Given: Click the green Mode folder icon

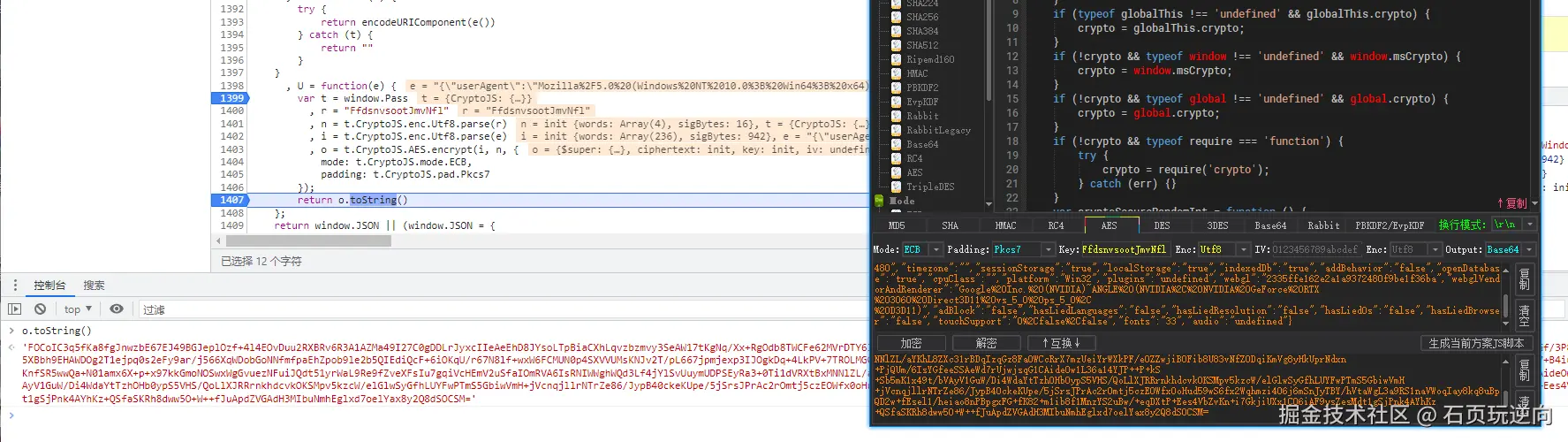Looking at the screenshot, I should (880, 201).
